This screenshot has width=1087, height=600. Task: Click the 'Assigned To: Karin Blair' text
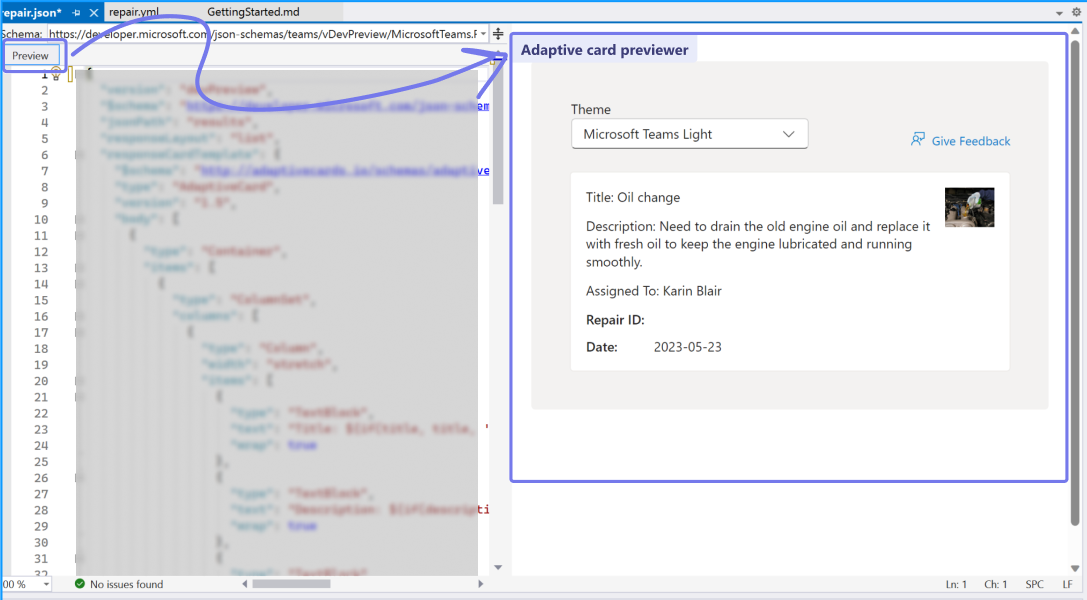click(x=653, y=291)
